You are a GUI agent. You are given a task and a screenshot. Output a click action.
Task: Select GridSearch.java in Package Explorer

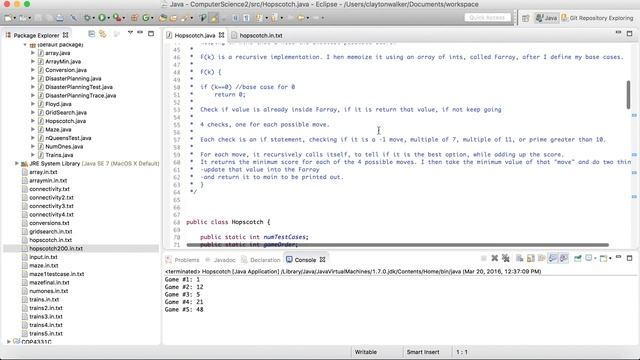(x=66, y=112)
